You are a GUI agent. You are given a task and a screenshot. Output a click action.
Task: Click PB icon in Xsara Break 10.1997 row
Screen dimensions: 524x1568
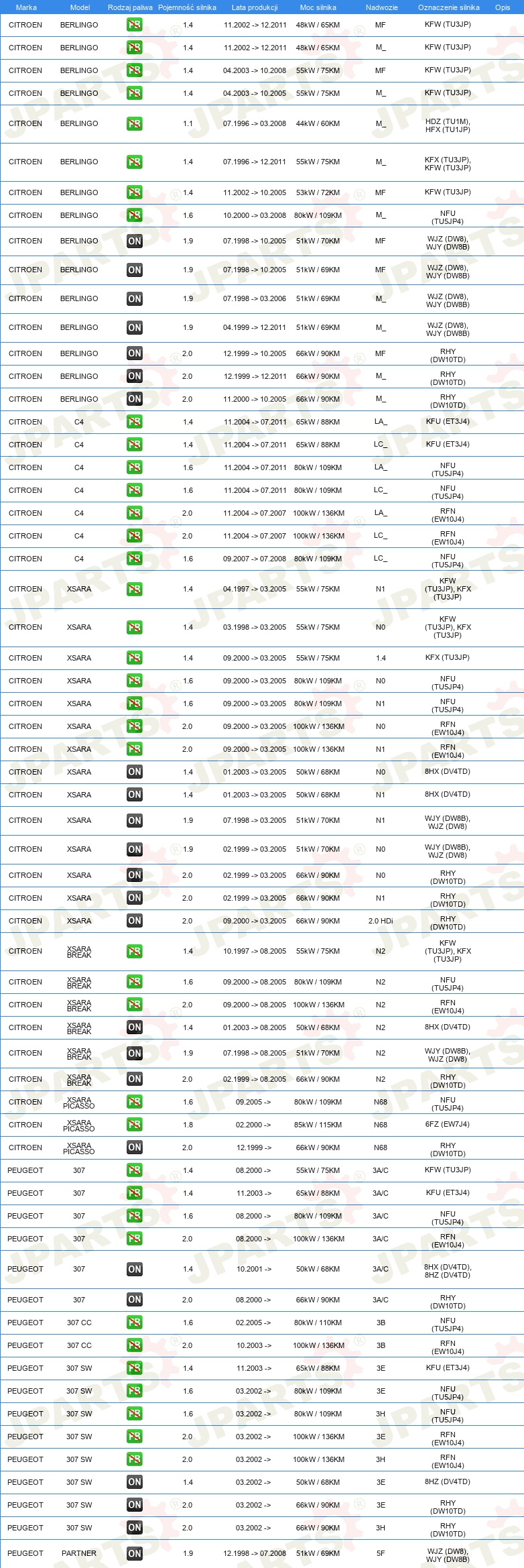tap(134, 952)
